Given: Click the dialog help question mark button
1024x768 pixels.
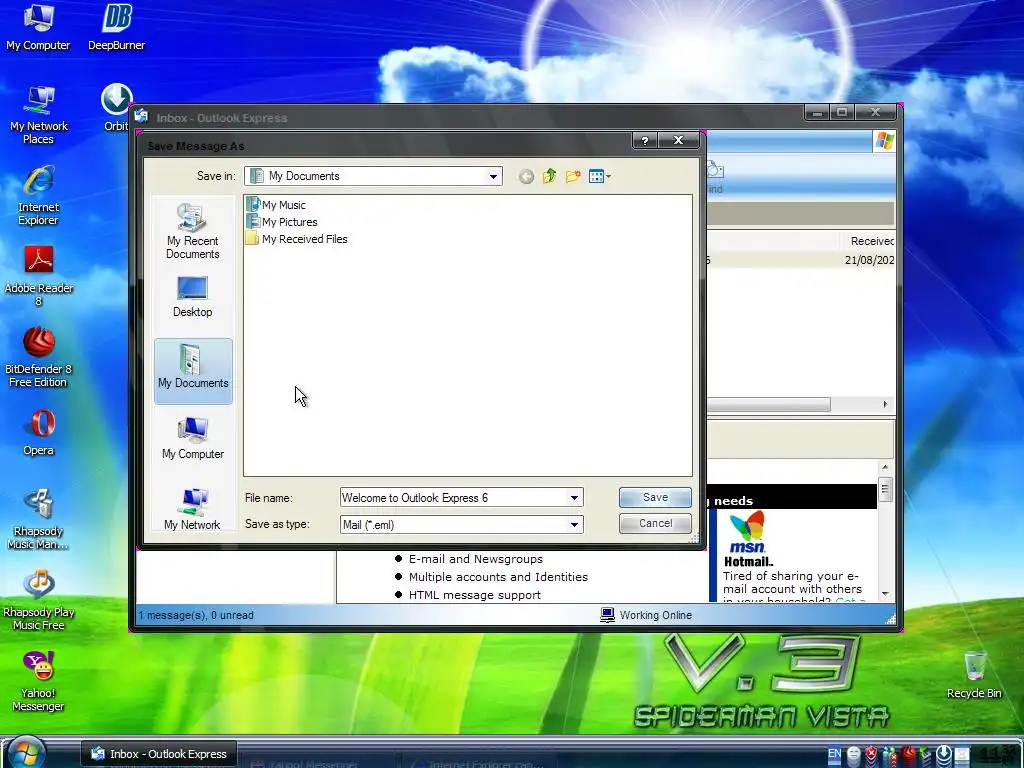Looking at the screenshot, I should (645, 140).
